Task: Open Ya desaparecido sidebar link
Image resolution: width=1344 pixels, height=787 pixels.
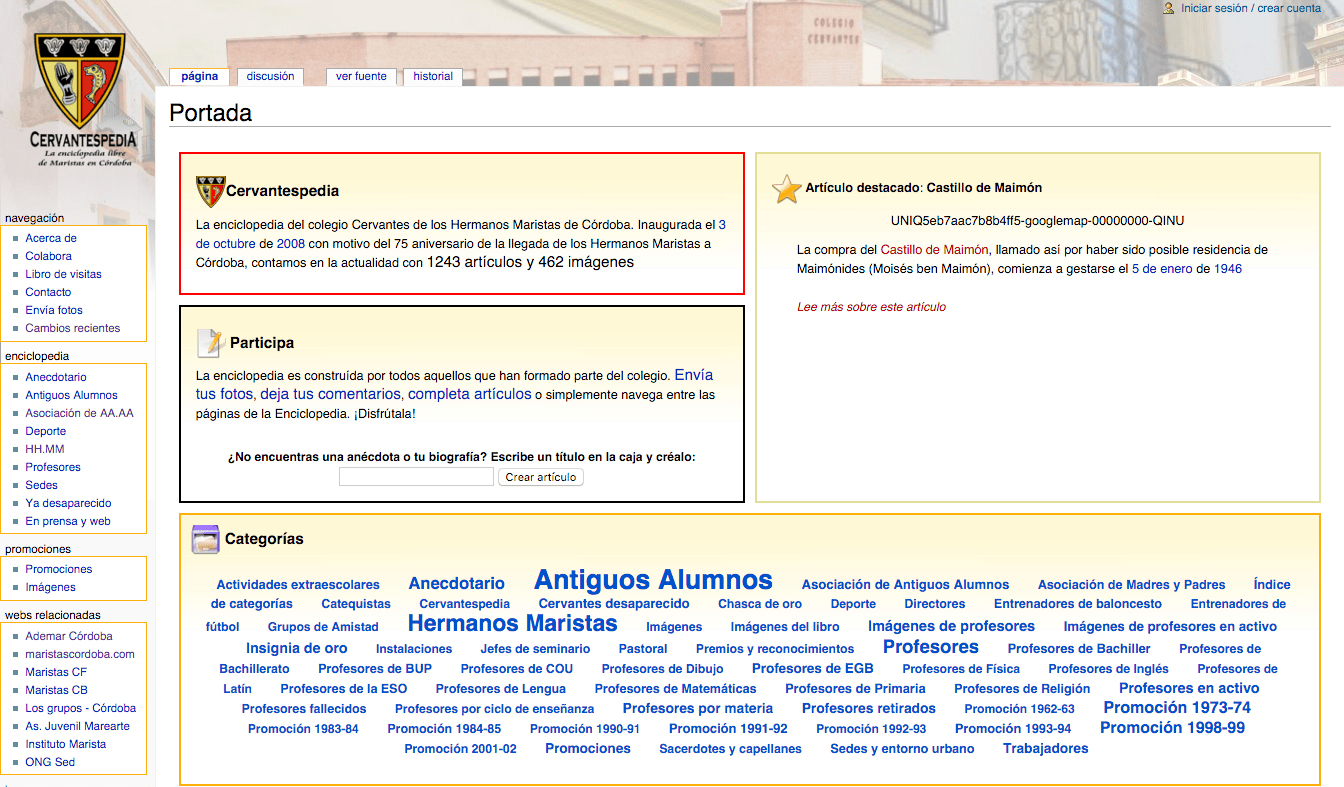Action: [x=68, y=503]
